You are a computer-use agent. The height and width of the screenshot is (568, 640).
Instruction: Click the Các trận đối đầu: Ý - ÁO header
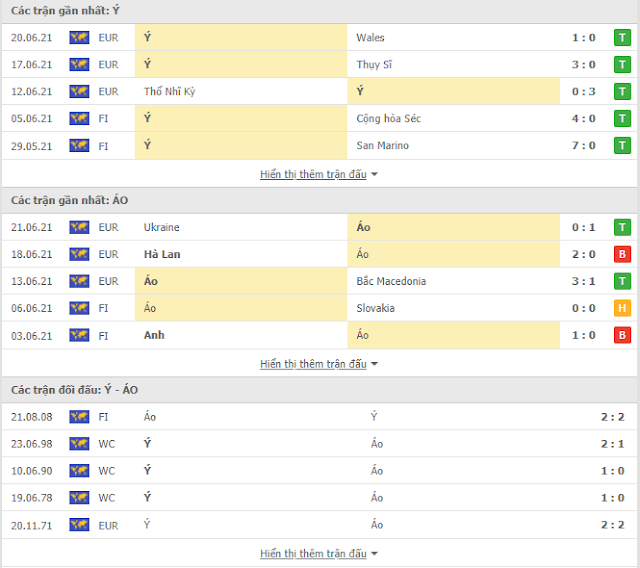click(x=74, y=390)
